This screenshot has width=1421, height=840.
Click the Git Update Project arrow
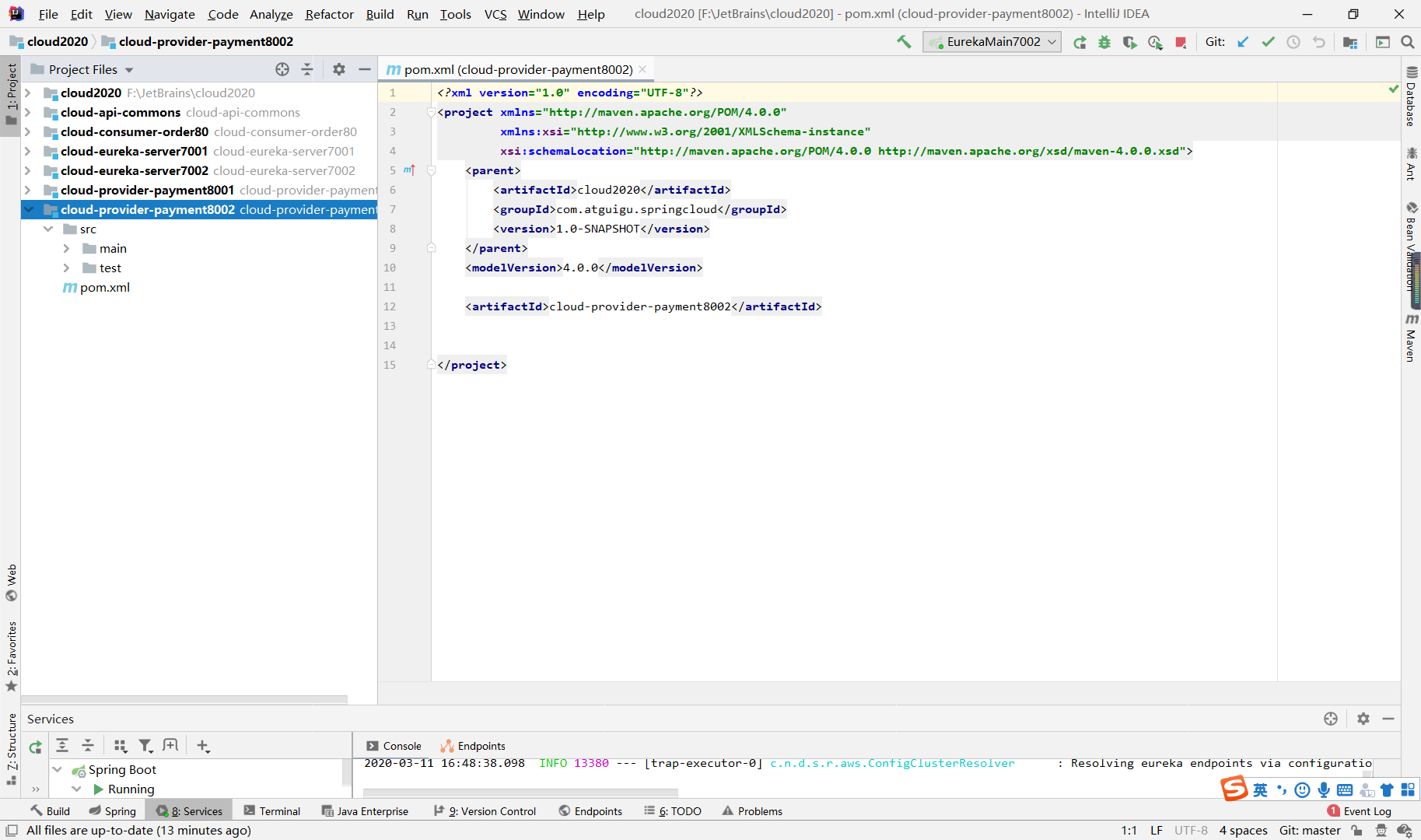[x=1243, y=42]
